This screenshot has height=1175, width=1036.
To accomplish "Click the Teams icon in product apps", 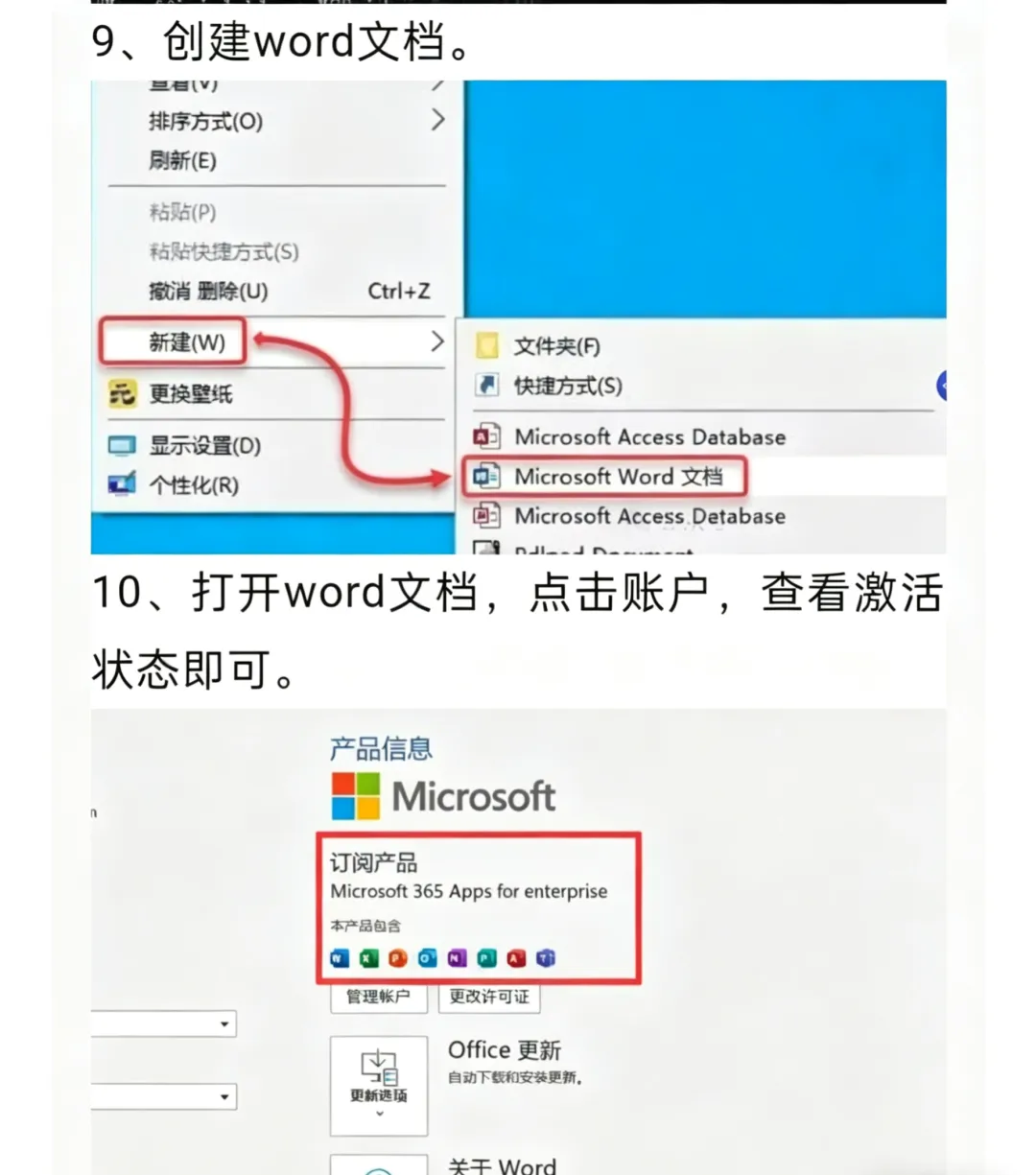I will click(546, 957).
